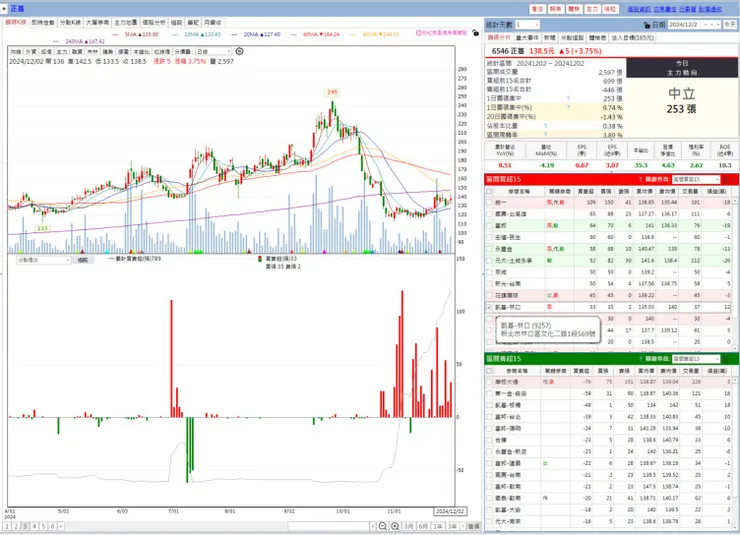Viewport: 740px width, 535px height.
Task: Click the 5MA legend line color
Action: click(116, 34)
